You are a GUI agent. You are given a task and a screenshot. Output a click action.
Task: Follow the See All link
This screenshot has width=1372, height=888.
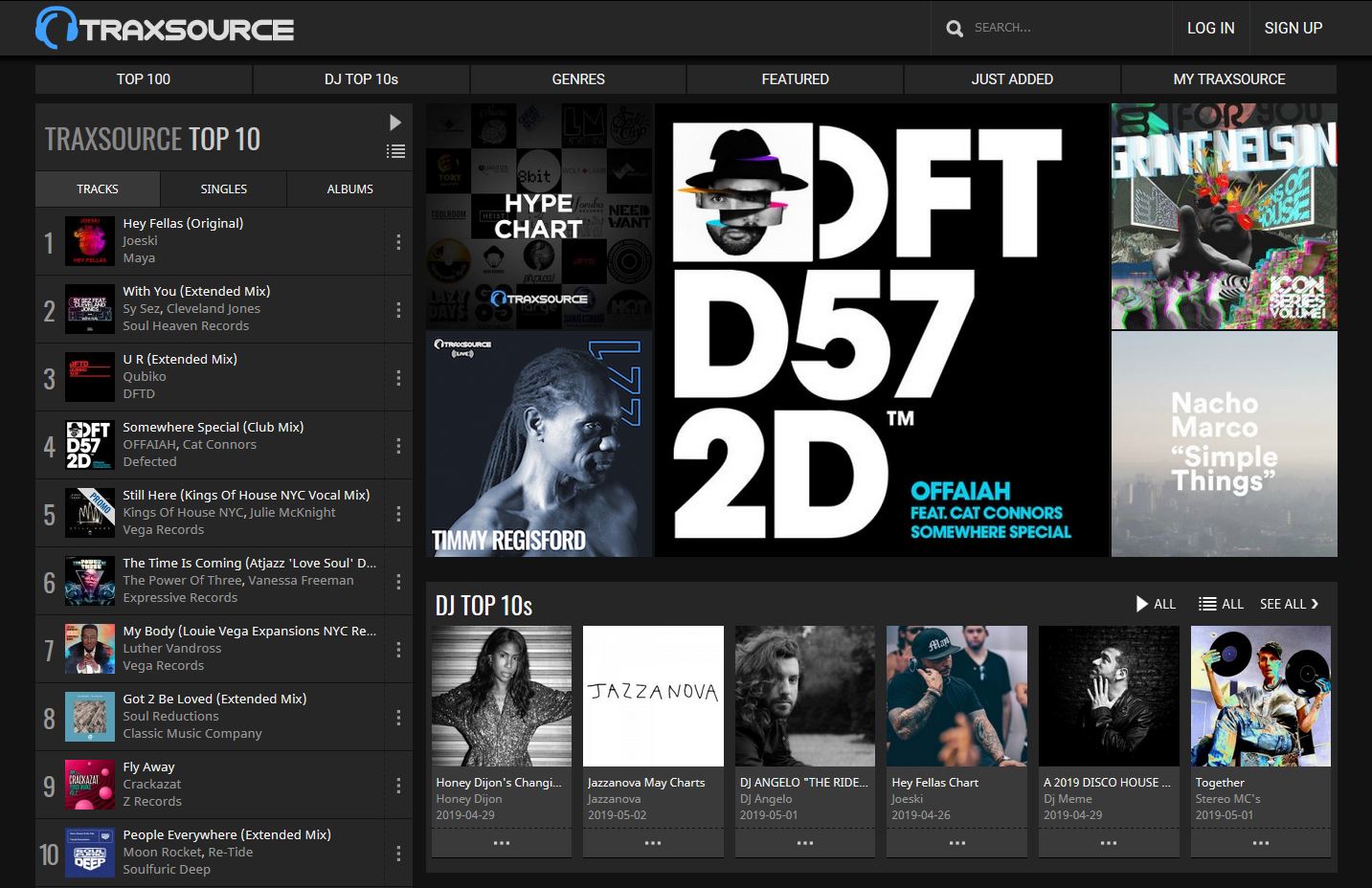click(x=1289, y=604)
